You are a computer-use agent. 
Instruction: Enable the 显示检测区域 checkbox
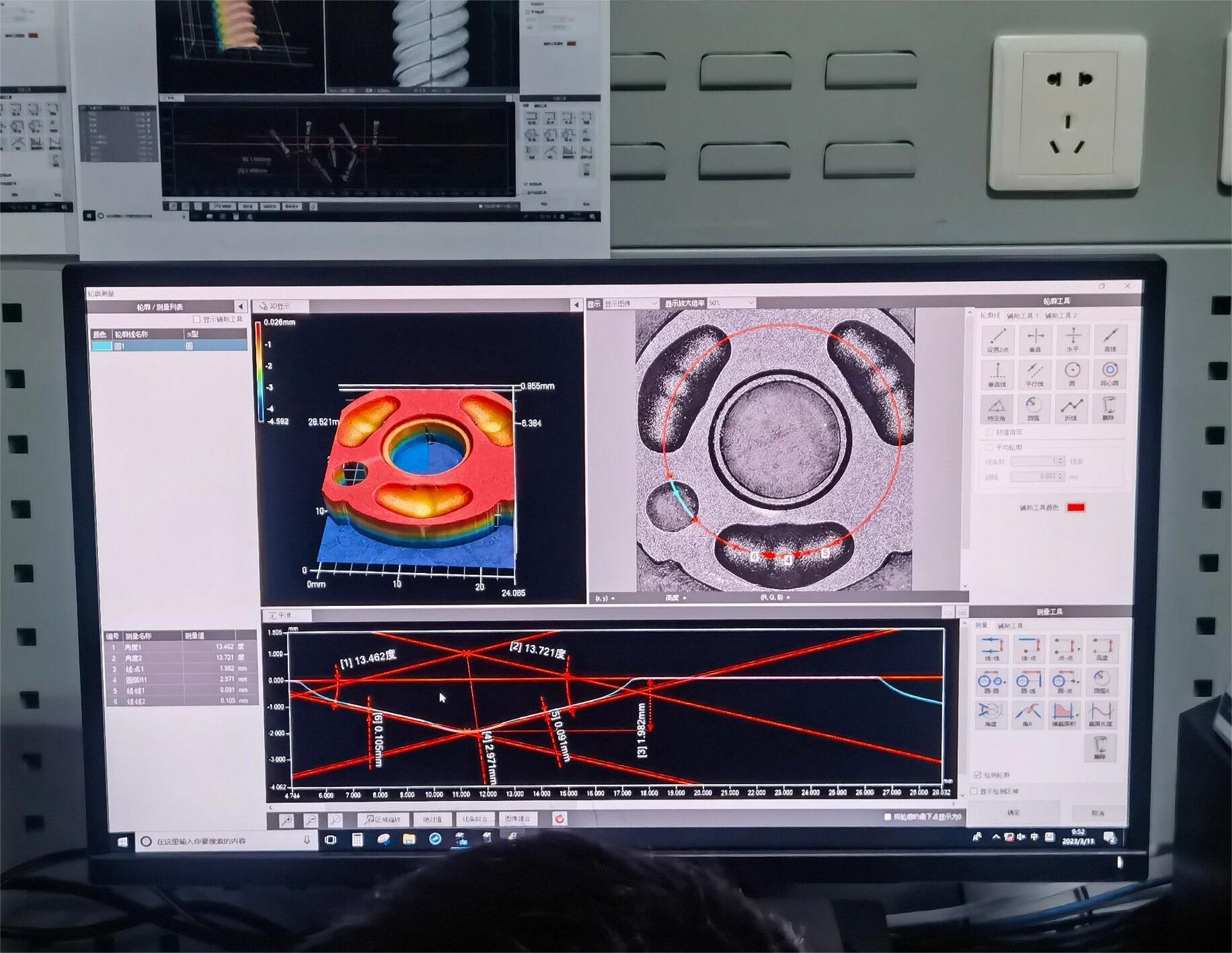point(974,792)
